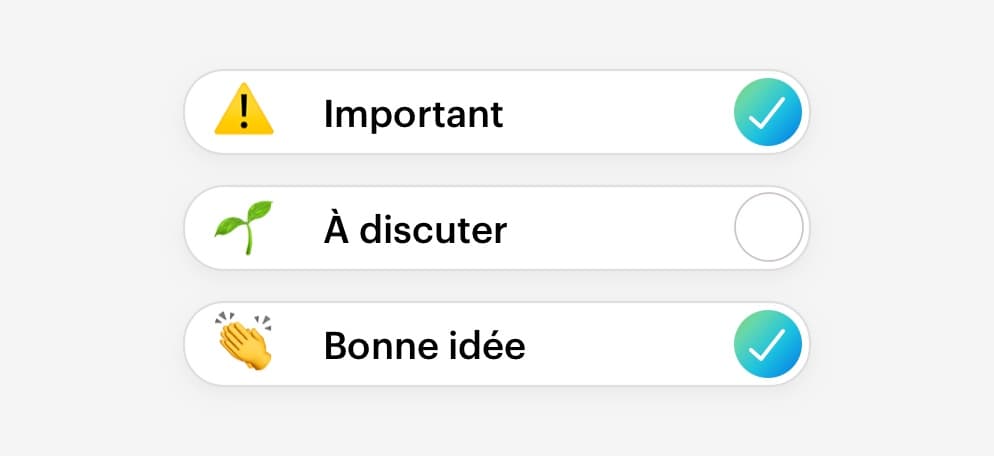Select the À discuter label text
This screenshot has height=456, width=994.
[415, 229]
